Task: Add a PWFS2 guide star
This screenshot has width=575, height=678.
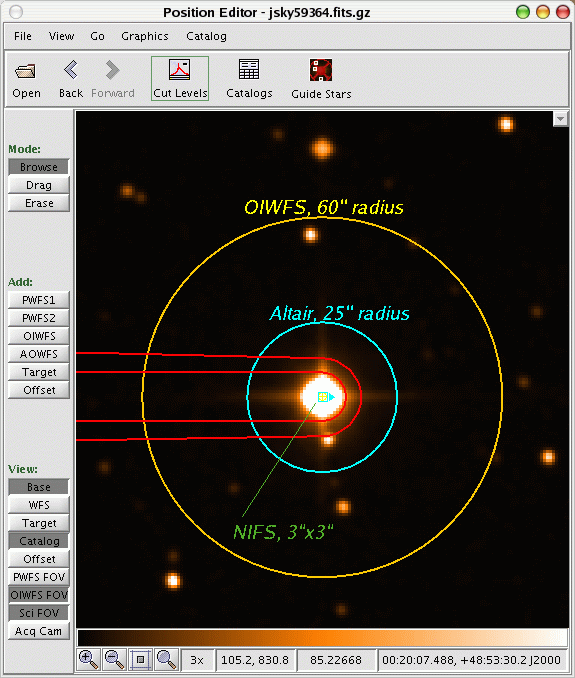Action: (x=38, y=318)
